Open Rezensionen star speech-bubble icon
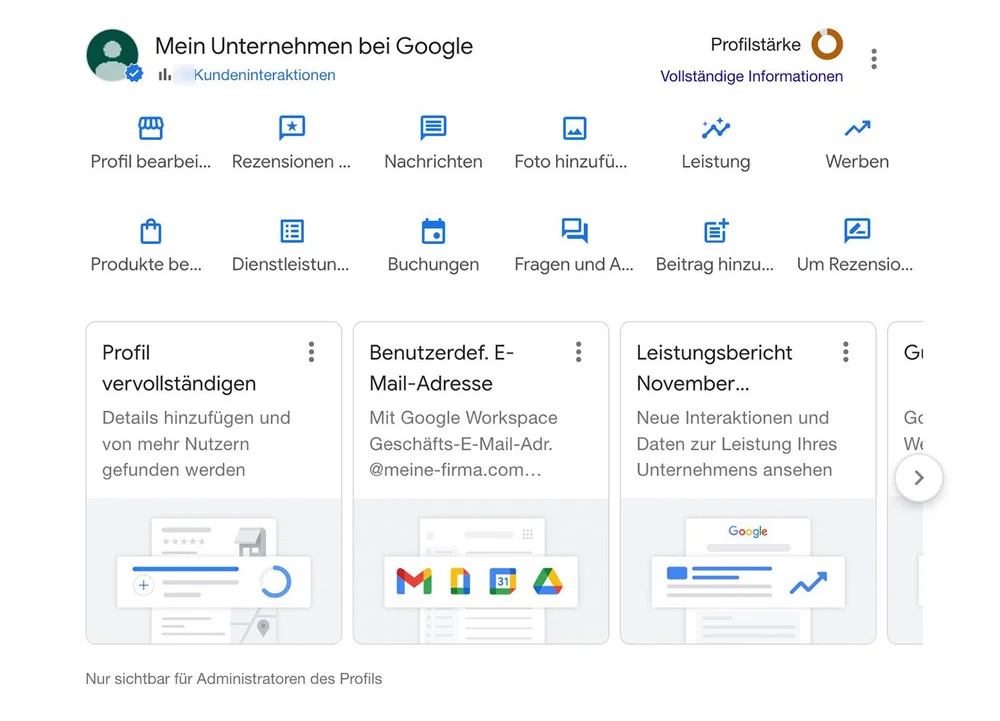The width and height of the screenshot is (1000, 721). point(291,128)
